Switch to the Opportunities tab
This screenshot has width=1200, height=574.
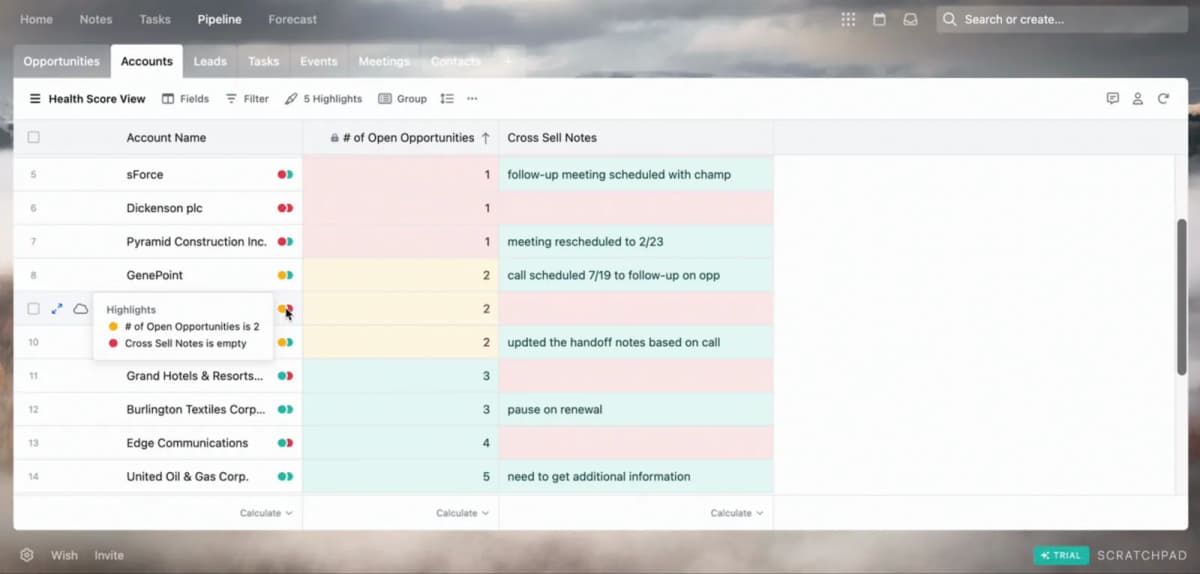coord(62,61)
